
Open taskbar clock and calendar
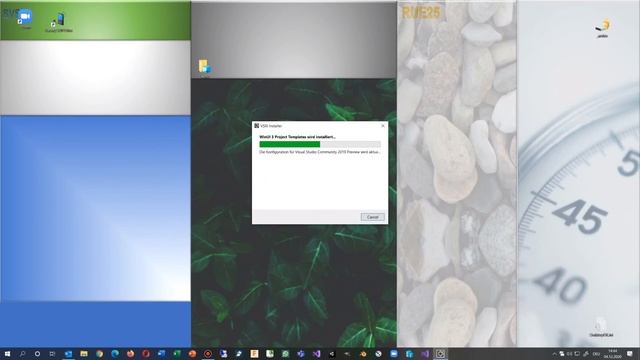click(x=613, y=354)
